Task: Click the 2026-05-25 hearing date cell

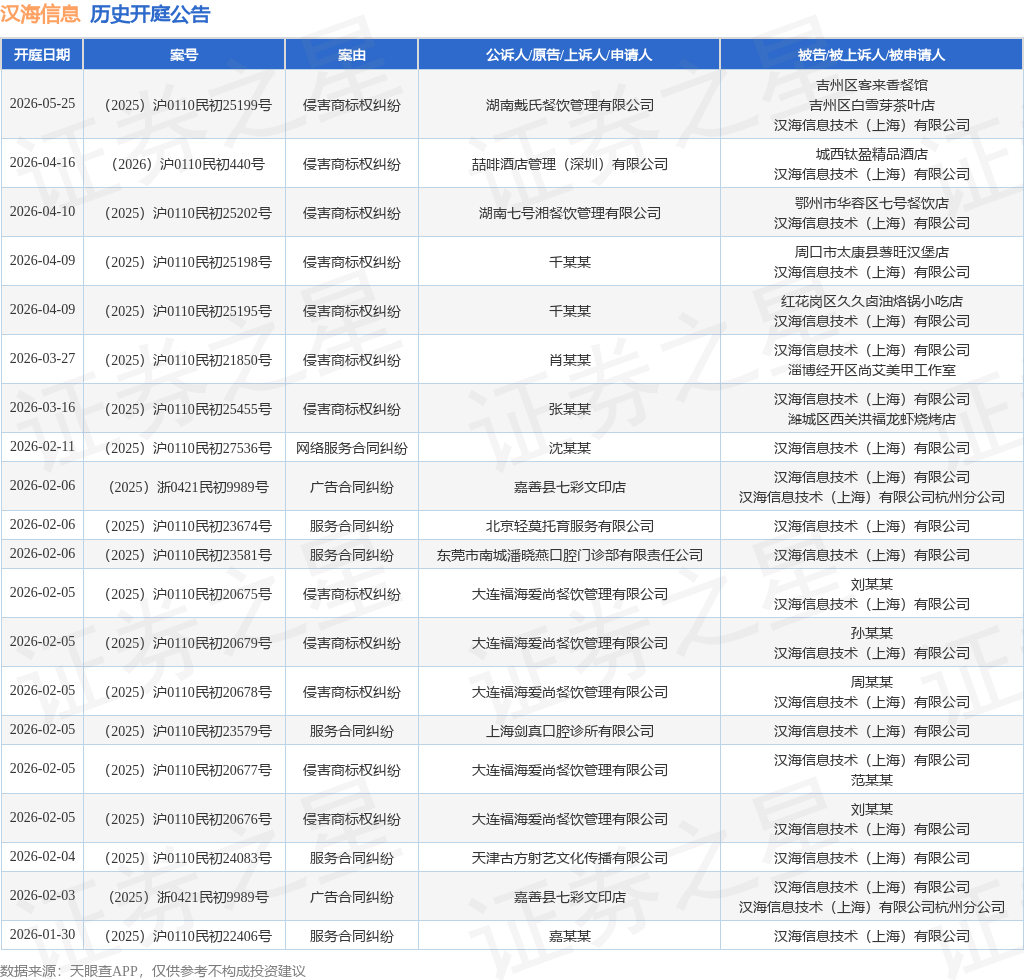Action: 42,104
